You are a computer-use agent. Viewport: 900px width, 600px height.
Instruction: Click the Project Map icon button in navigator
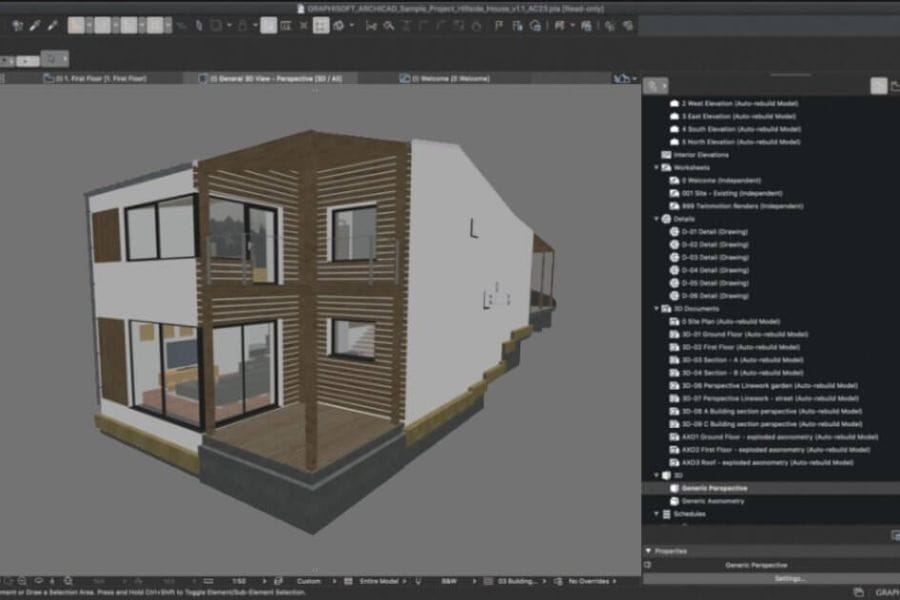pyautogui.click(x=653, y=86)
